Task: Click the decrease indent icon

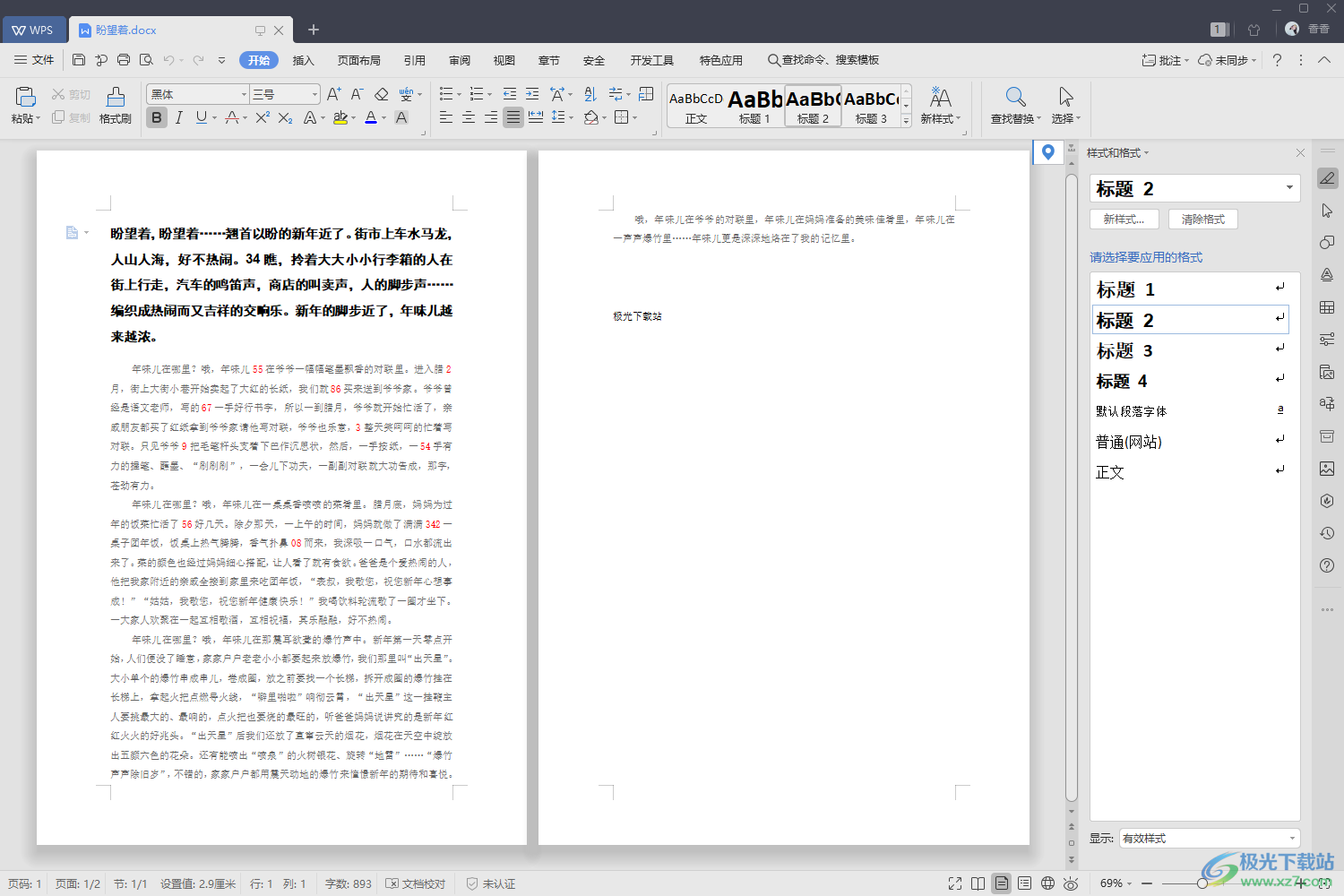Action: [510, 94]
